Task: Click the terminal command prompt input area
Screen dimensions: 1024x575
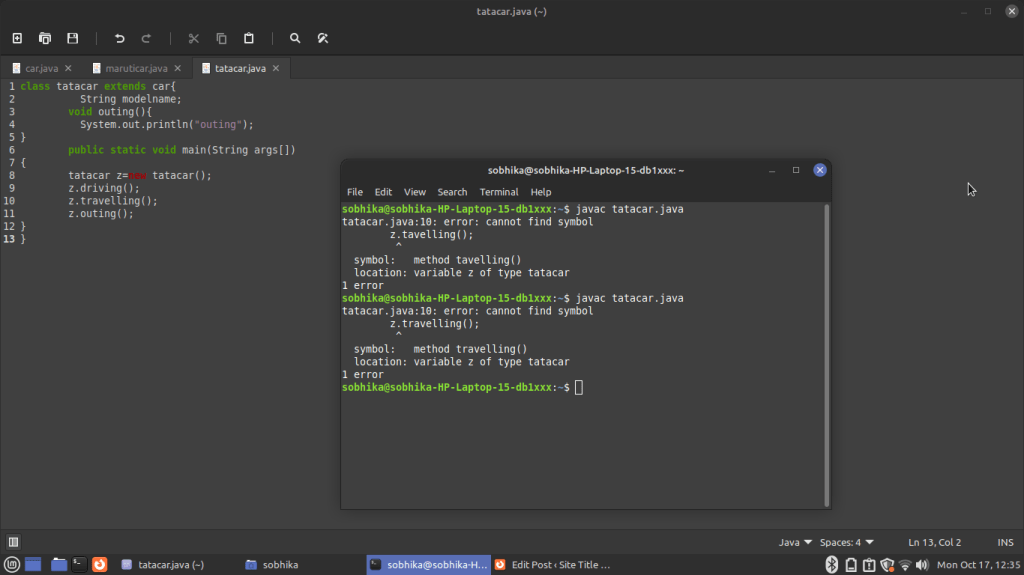Action: tap(579, 387)
